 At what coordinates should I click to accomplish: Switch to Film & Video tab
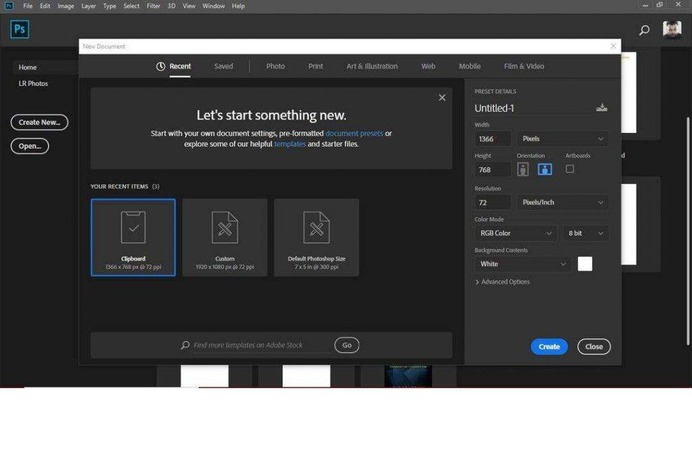(x=524, y=66)
